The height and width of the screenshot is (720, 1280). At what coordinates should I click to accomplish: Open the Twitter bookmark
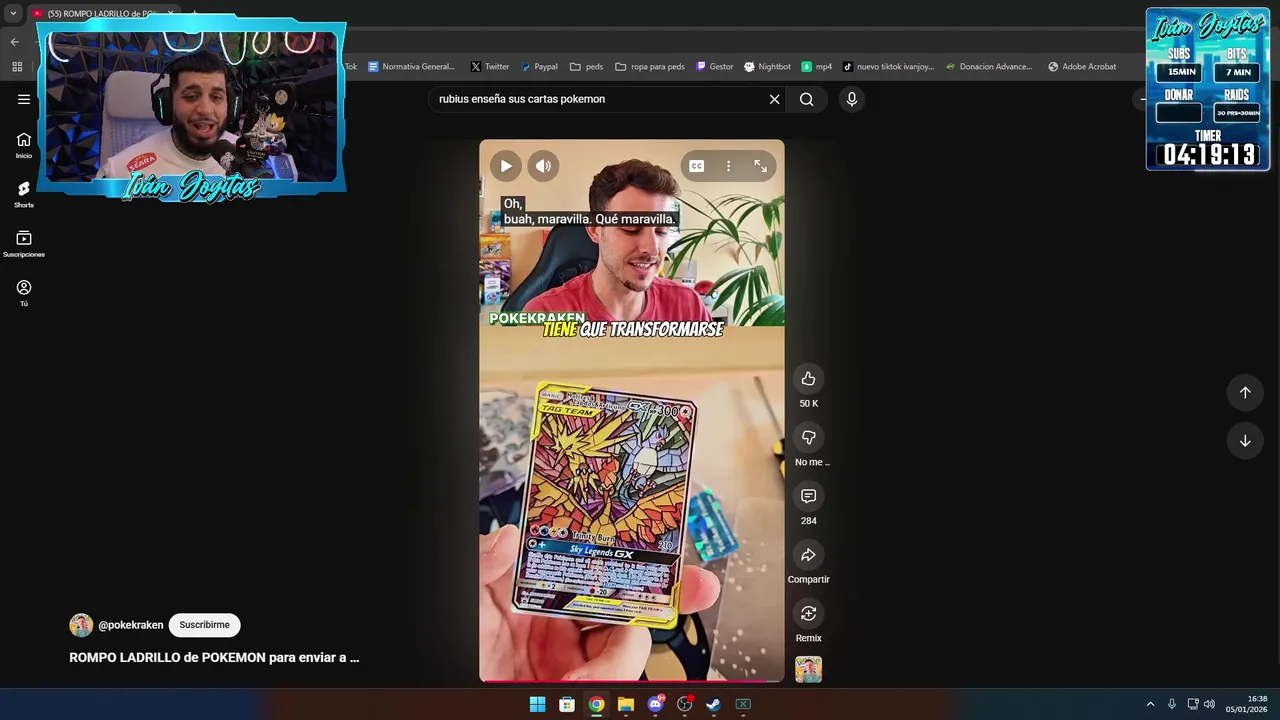(490, 67)
